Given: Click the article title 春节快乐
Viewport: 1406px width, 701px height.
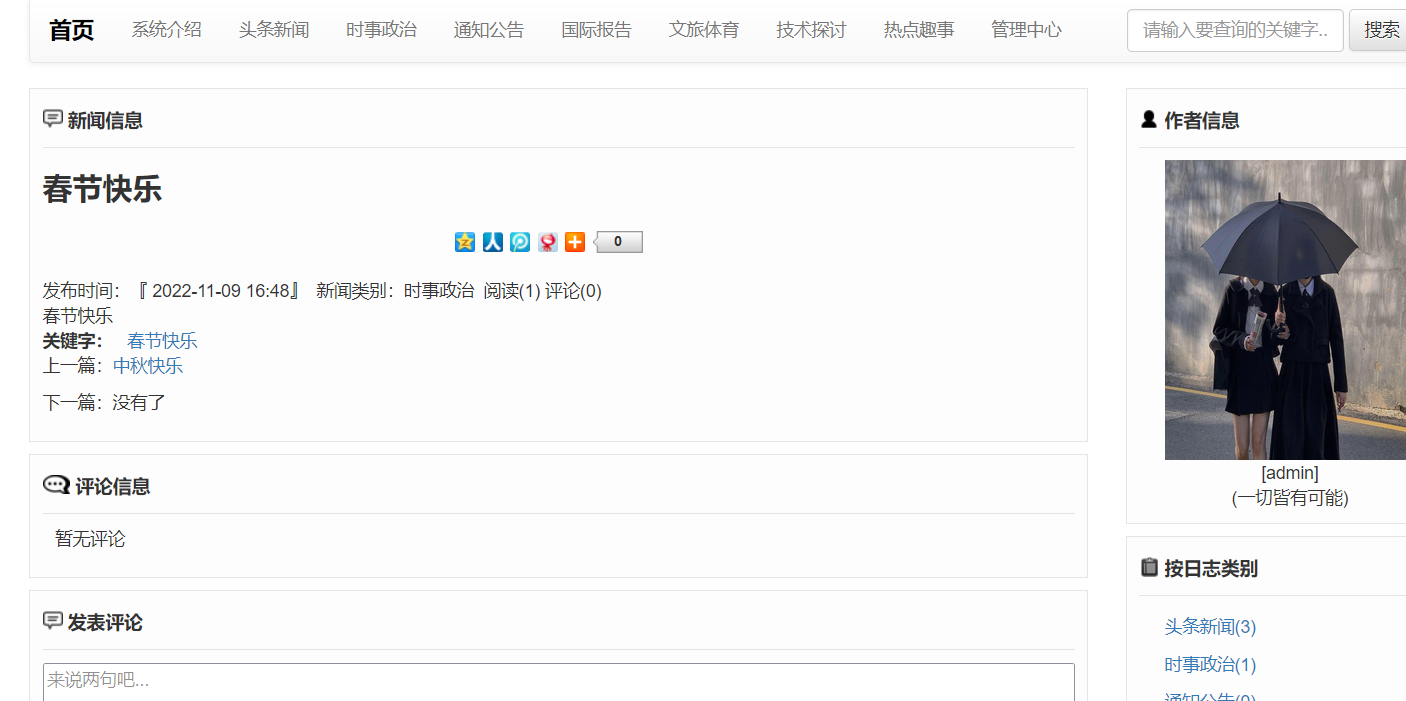Looking at the screenshot, I should pos(102,189).
